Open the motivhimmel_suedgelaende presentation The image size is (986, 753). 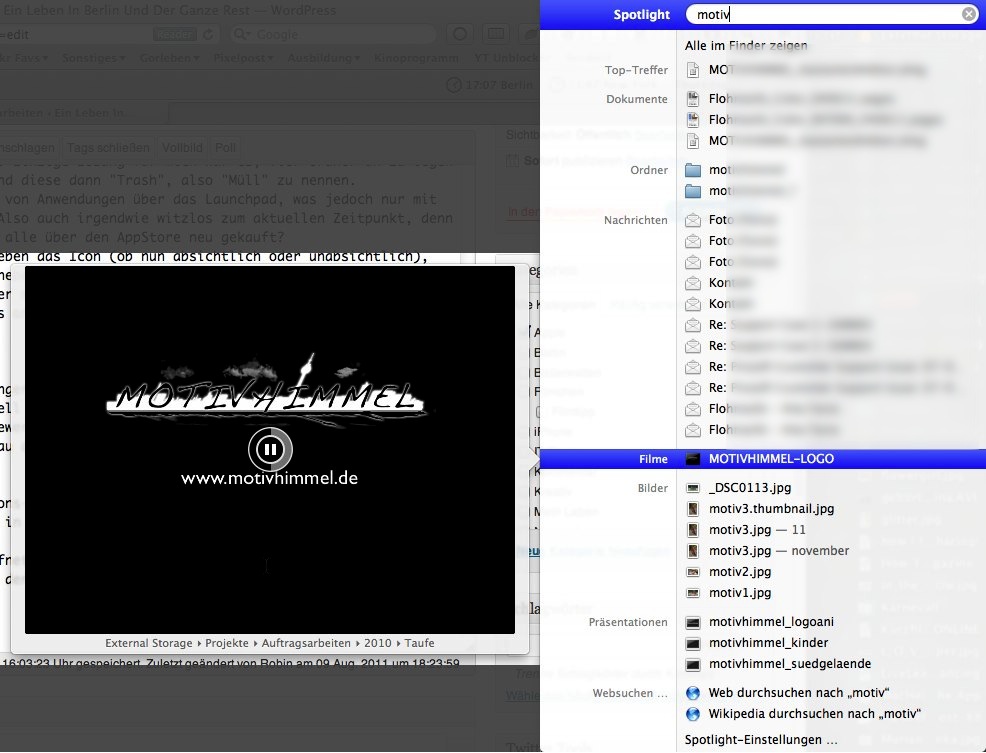click(x=788, y=664)
